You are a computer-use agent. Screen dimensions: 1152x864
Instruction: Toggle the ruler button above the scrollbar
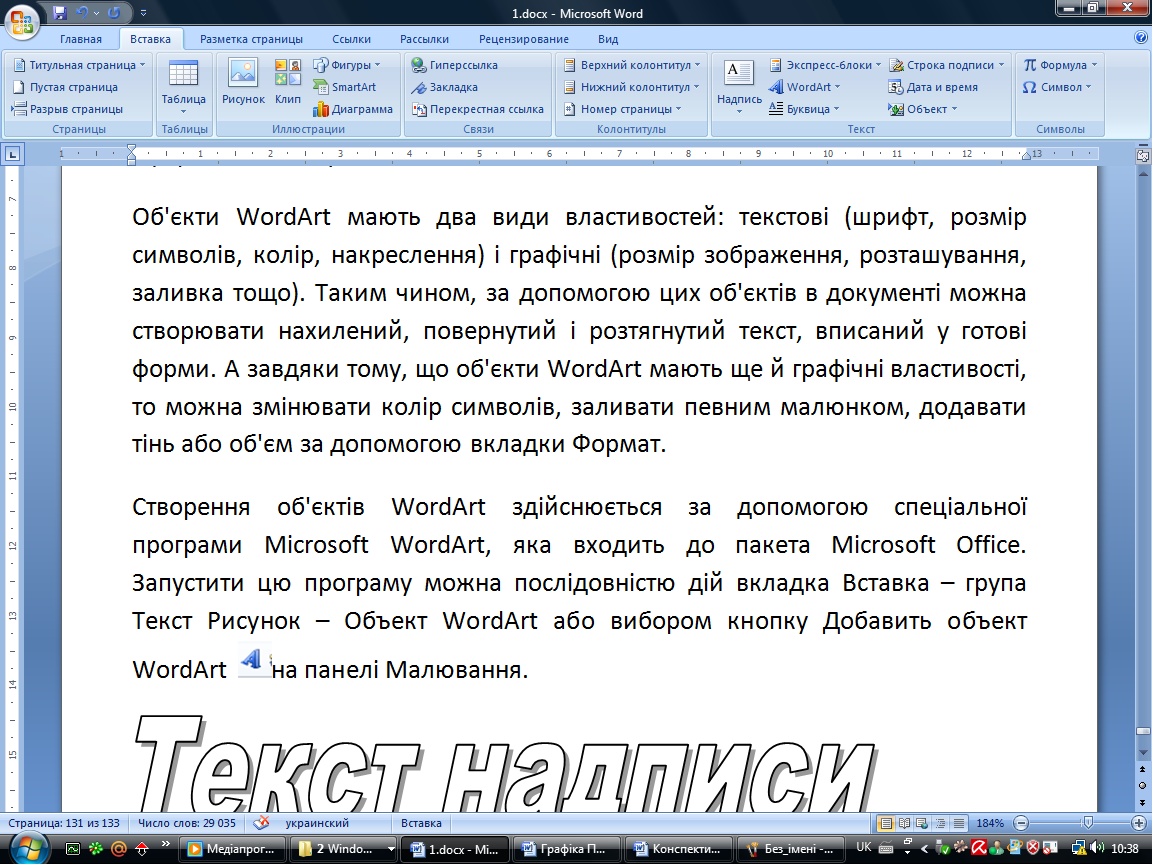tap(1142, 155)
